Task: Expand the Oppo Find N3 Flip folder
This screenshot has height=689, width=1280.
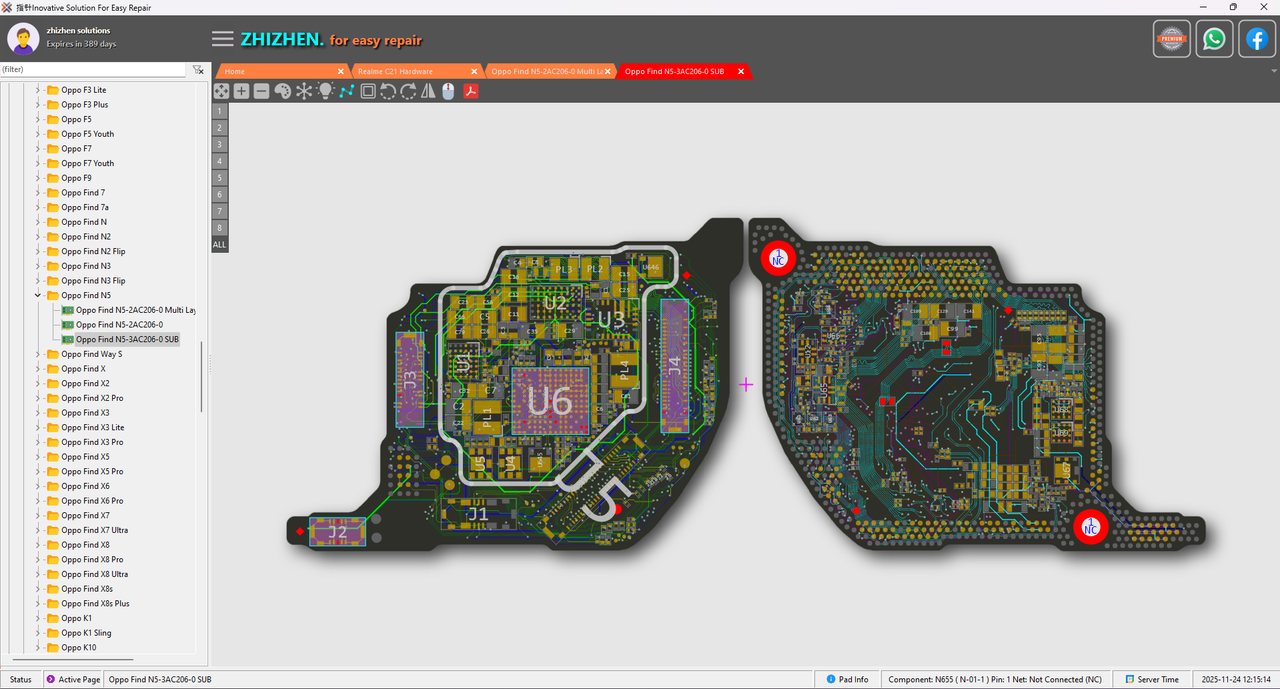Action: [38, 280]
